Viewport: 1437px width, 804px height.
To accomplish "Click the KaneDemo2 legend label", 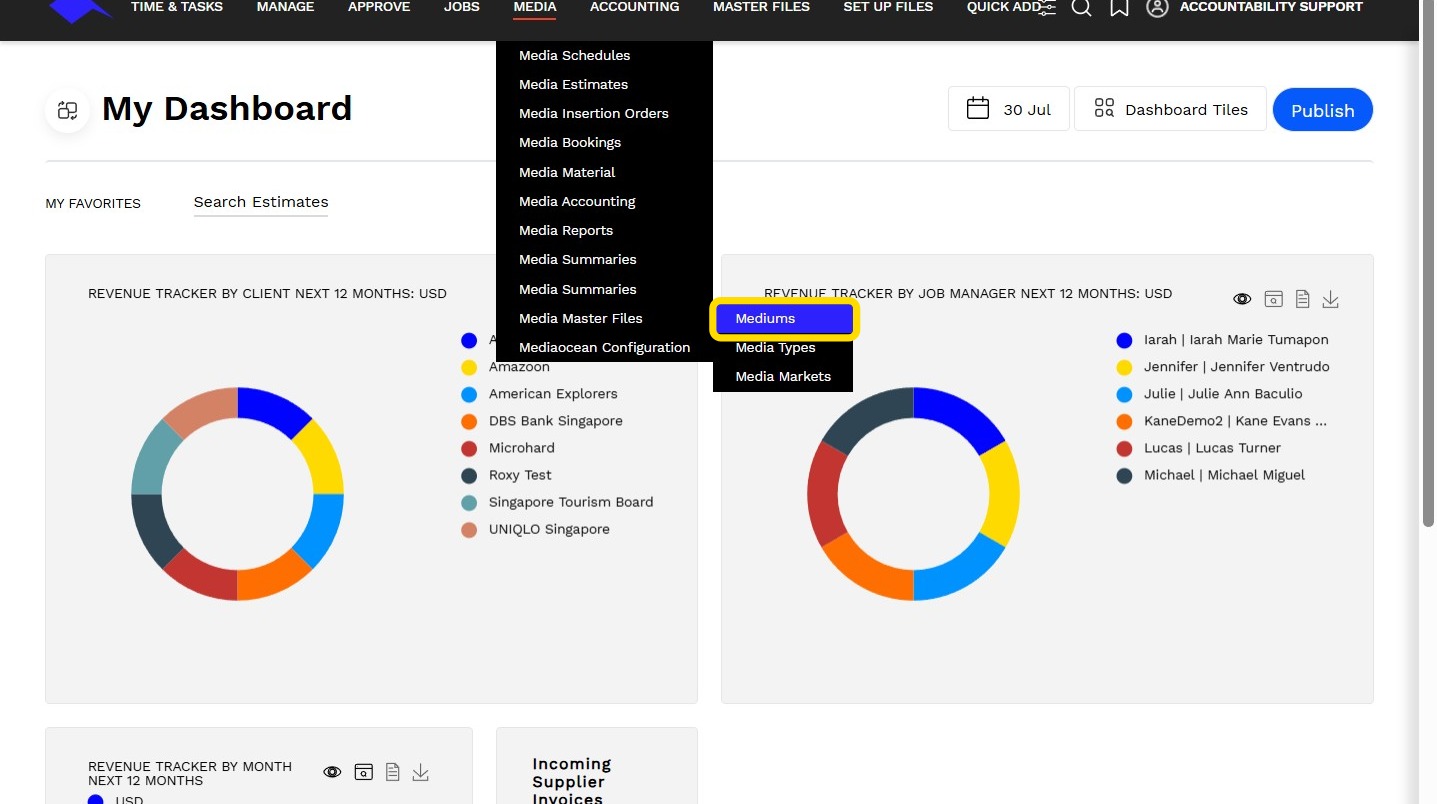I will [1235, 421].
